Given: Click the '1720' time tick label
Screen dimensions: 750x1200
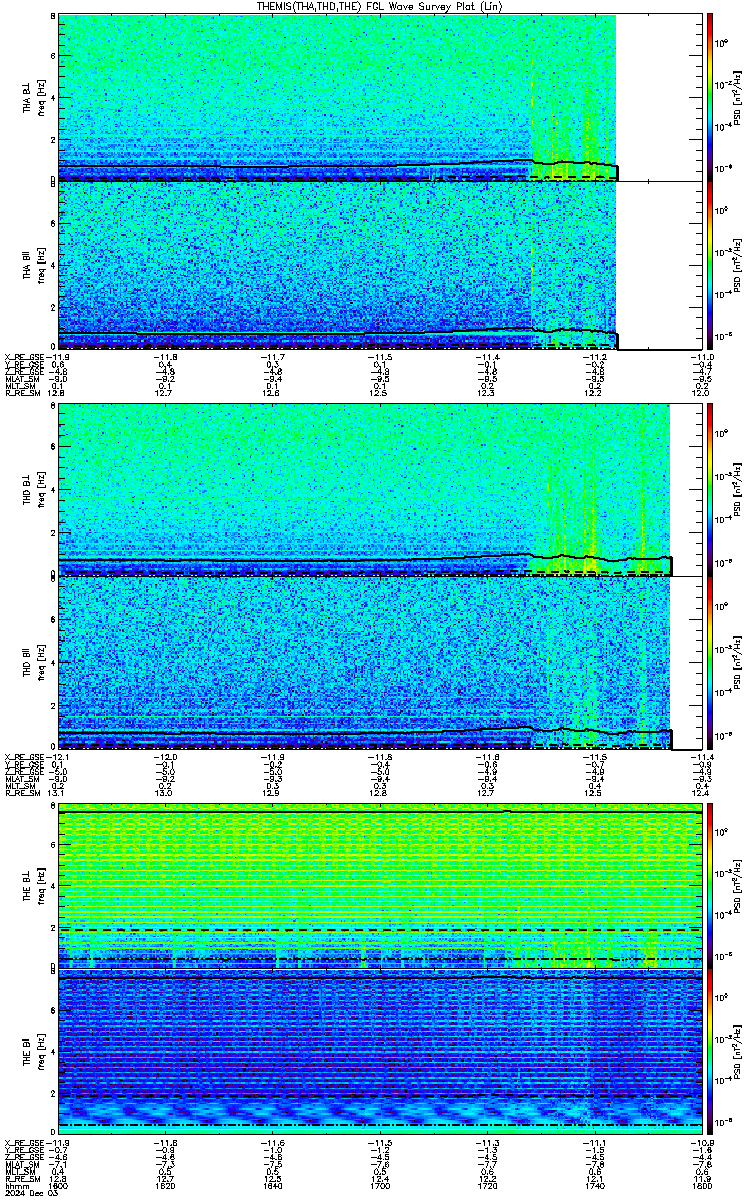Looking at the screenshot, I should pyautogui.click(x=488, y=1186).
